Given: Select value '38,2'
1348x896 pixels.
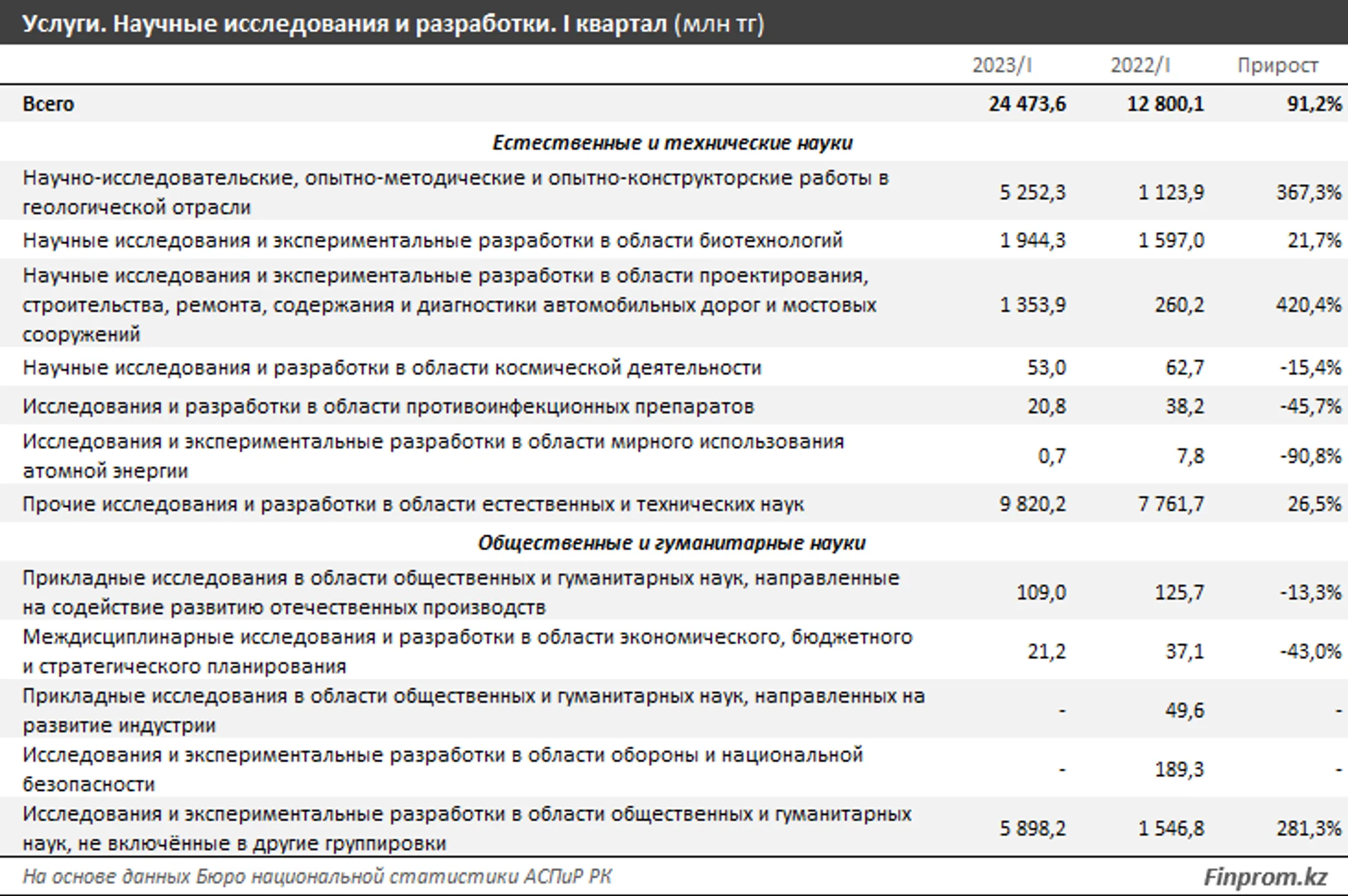Looking at the screenshot, I should click(x=1185, y=406).
